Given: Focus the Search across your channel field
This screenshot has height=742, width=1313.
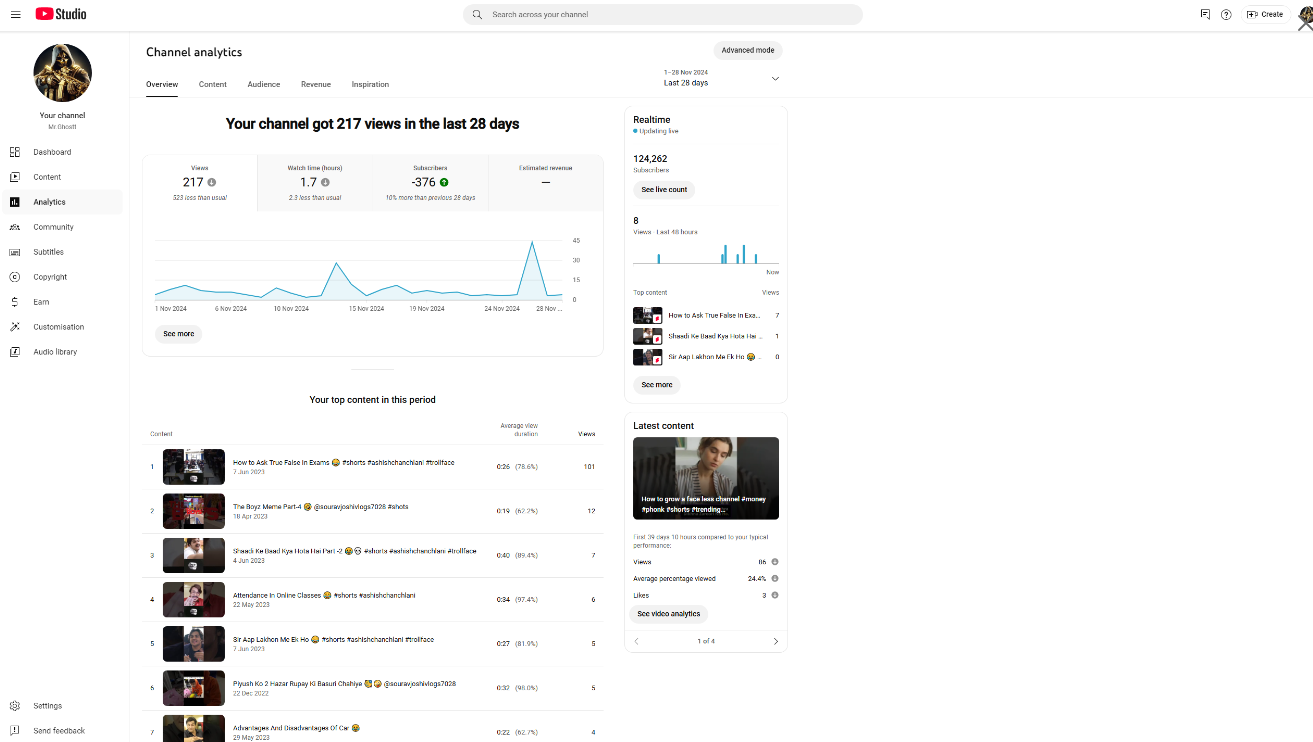Looking at the screenshot, I should [x=663, y=15].
